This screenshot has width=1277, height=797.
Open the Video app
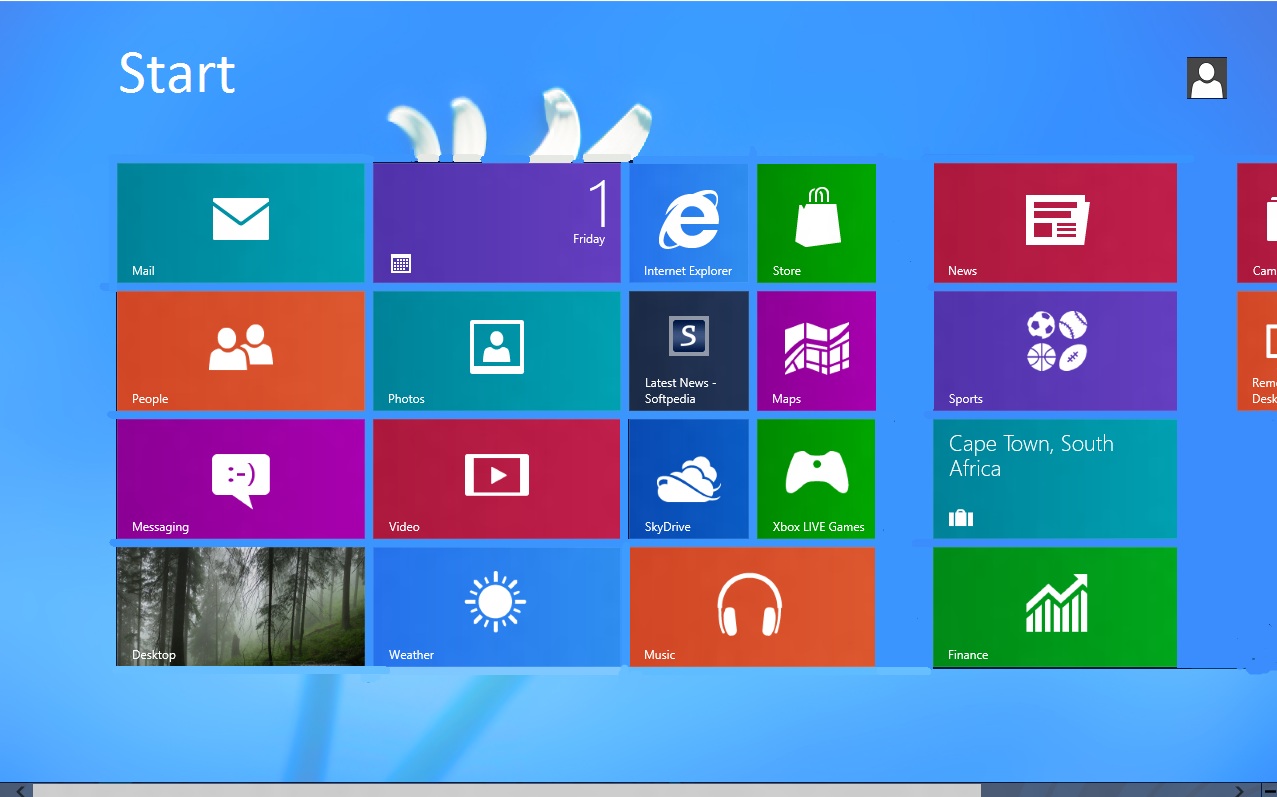496,478
